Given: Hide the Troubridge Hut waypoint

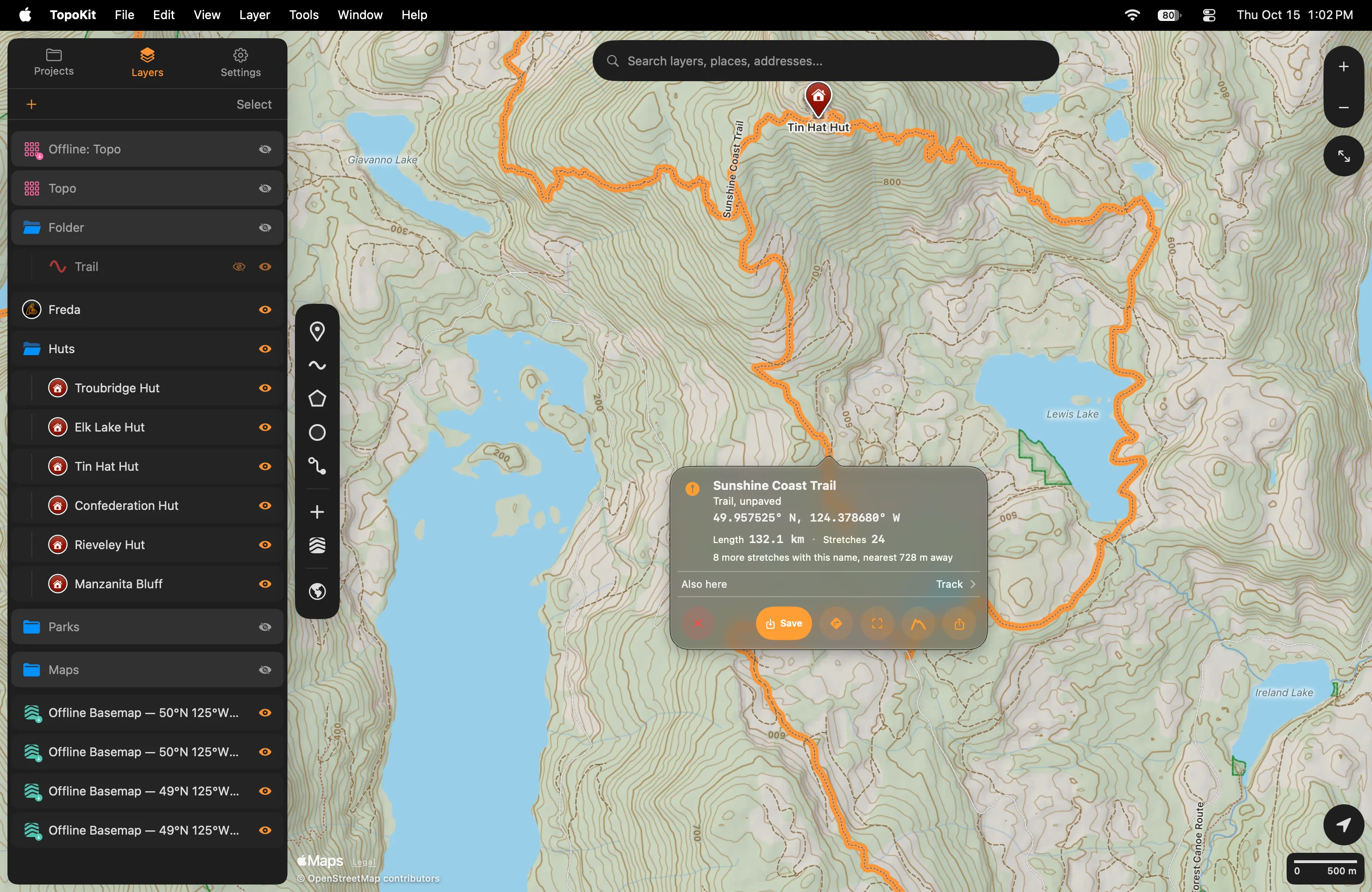Looking at the screenshot, I should tap(265, 388).
